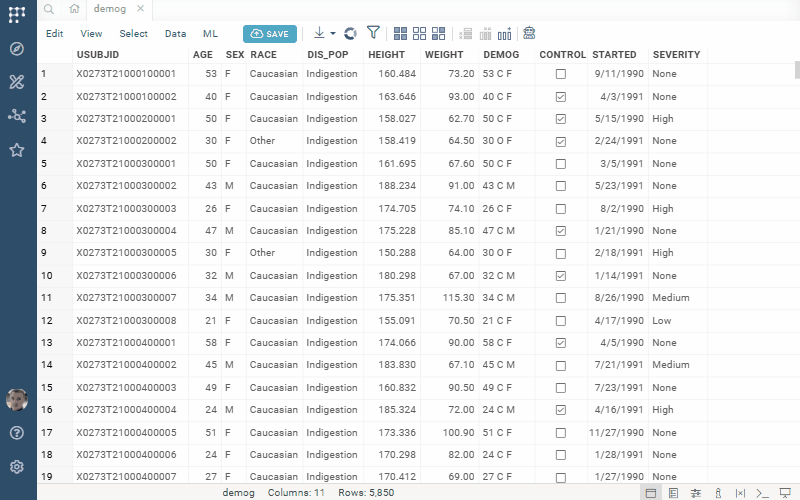Uncheck CONTROL box in row 3

[x=561, y=119]
